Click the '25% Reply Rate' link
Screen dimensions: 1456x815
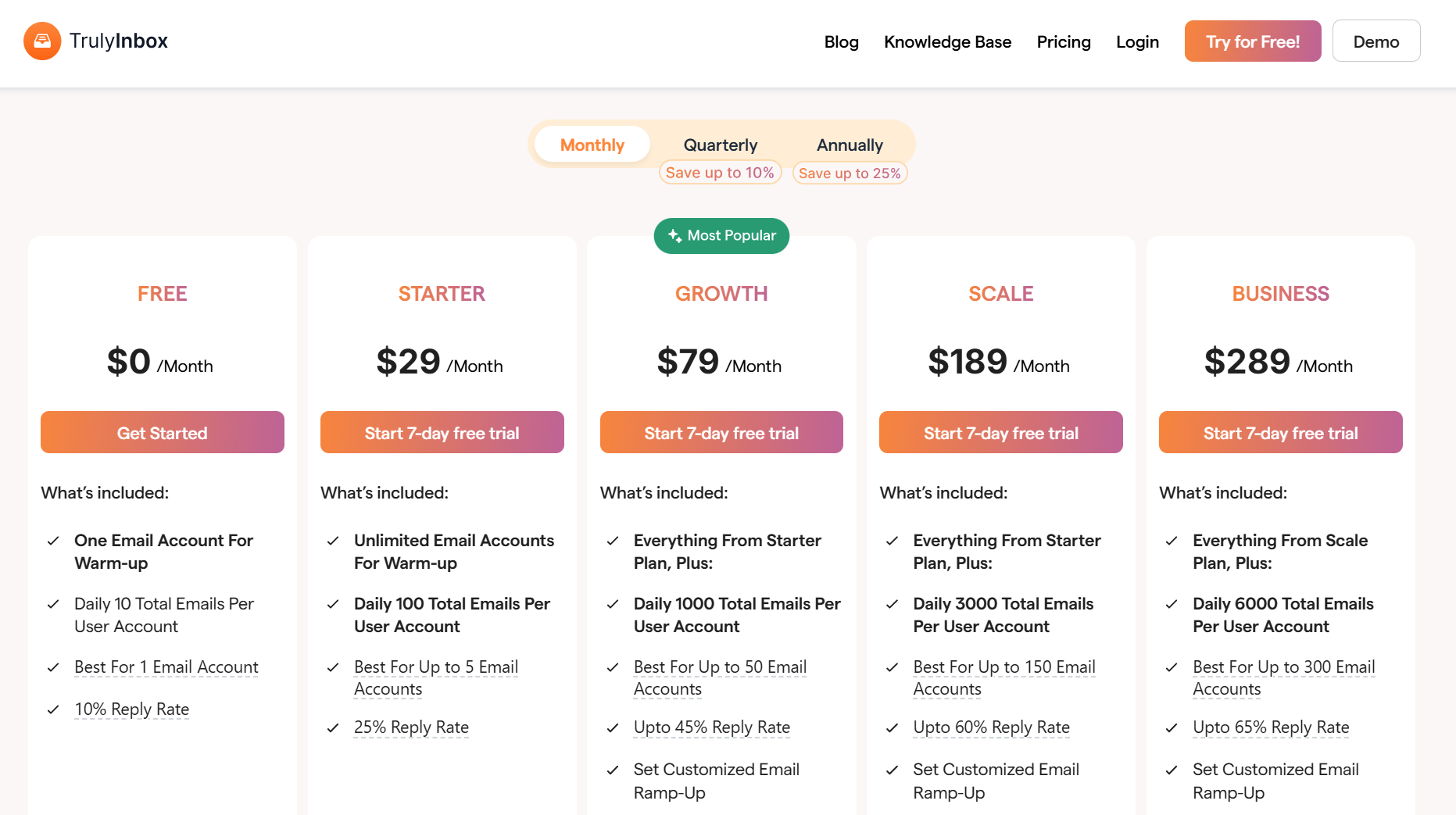(411, 727)
